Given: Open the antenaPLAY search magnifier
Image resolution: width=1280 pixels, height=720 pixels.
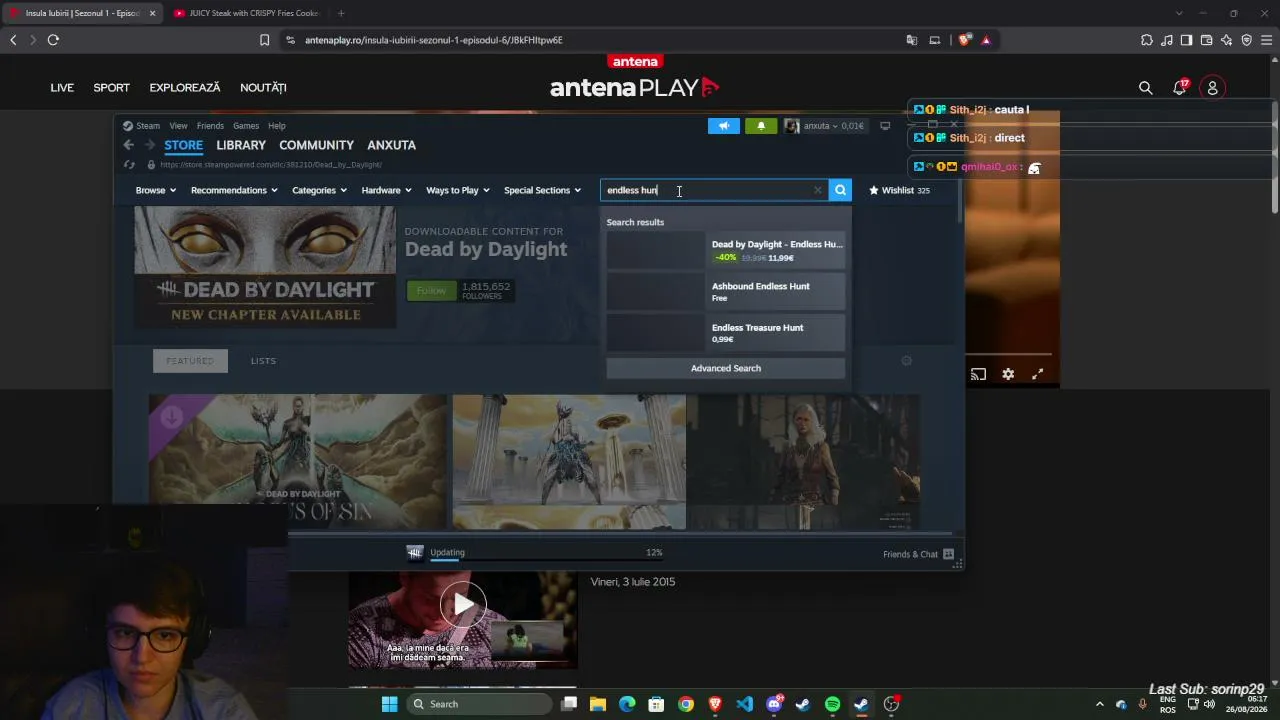Looking at the screenshot, I should click(x=1146, y=88).
